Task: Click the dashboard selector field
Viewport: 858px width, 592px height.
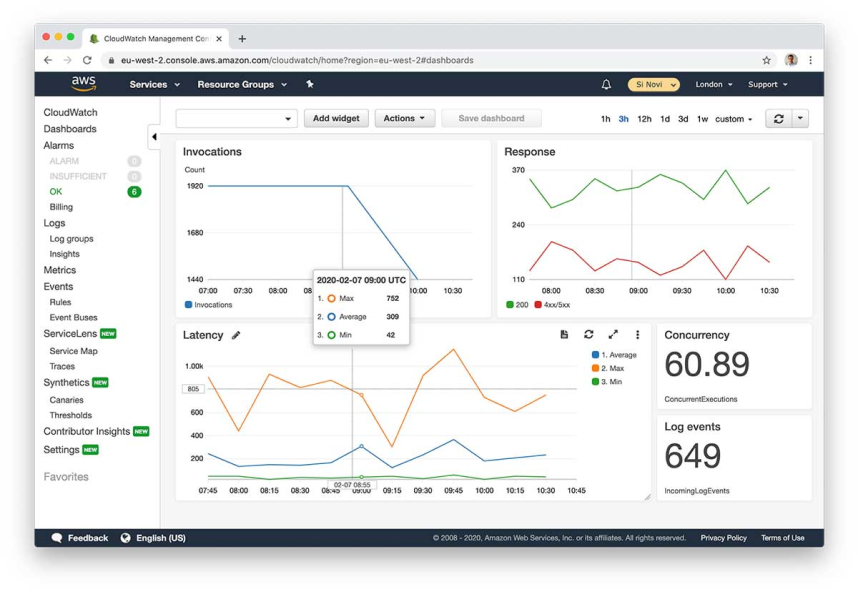Action: [237, 118]
